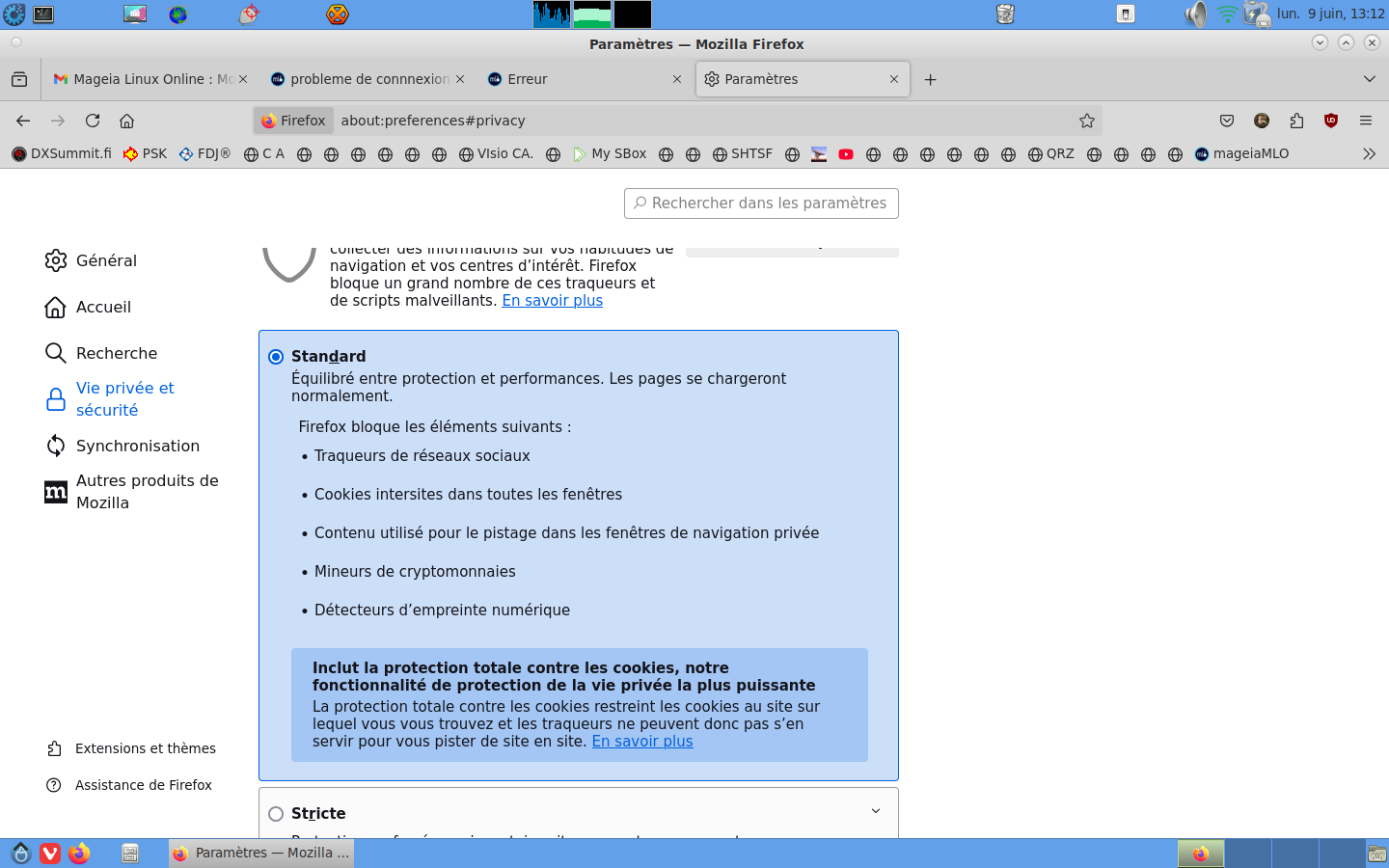Select Paramètres — Mozilla taskbar window entry
Screen dimensions: 1389x868
click(261, 854)
